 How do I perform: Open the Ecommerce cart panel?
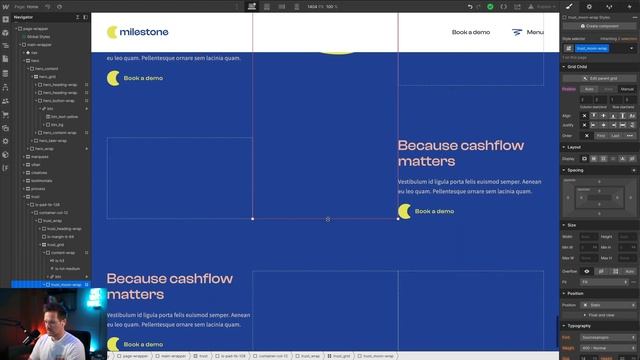5,115
